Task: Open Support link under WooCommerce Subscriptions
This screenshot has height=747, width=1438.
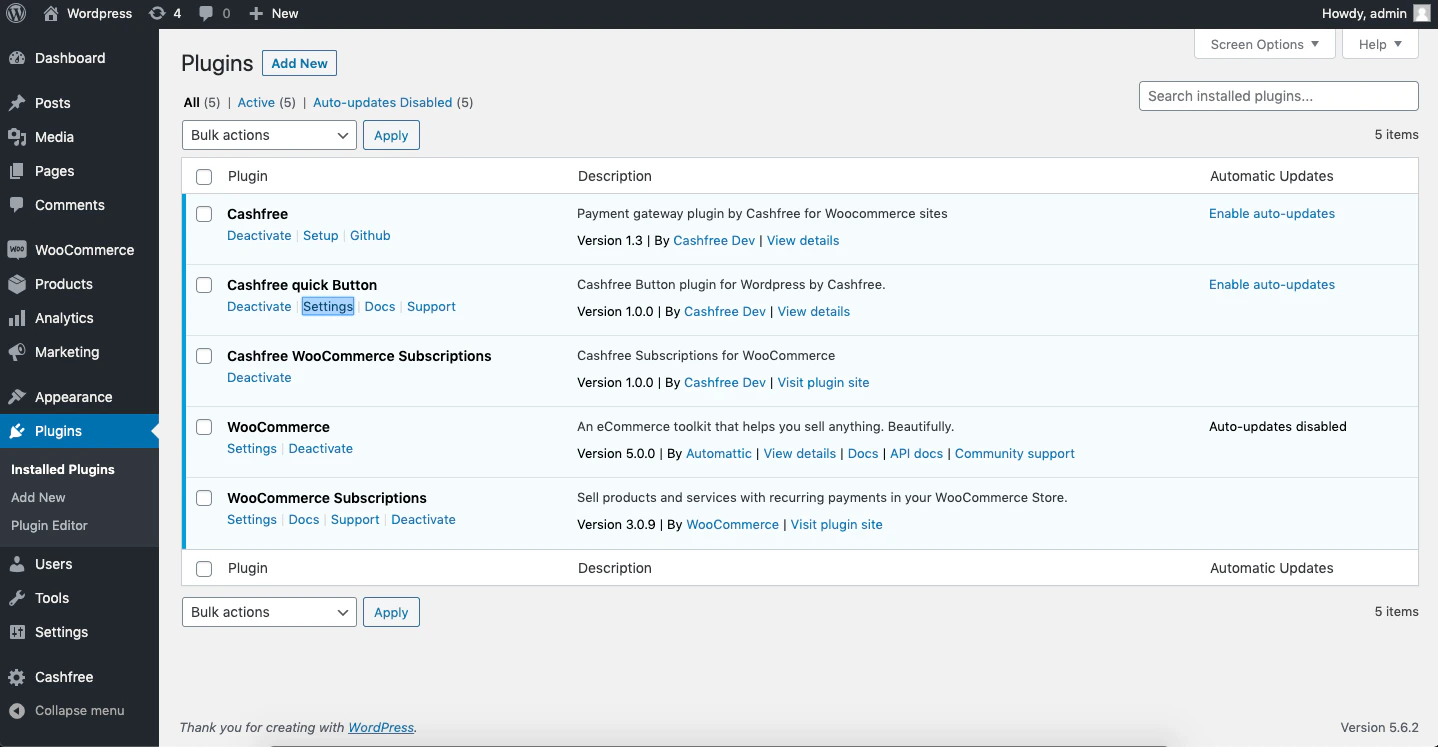Action: pos(355,520)
